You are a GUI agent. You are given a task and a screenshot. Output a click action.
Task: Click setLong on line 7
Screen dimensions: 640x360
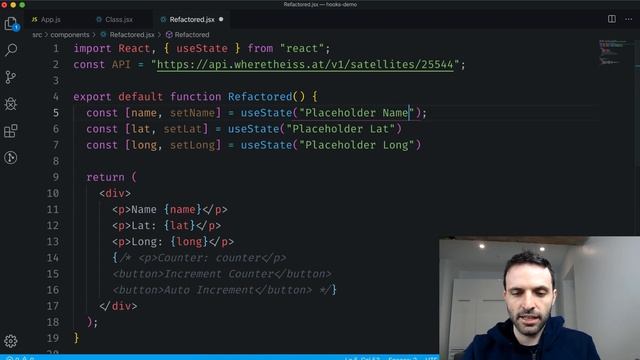click(x=192, y=145)
